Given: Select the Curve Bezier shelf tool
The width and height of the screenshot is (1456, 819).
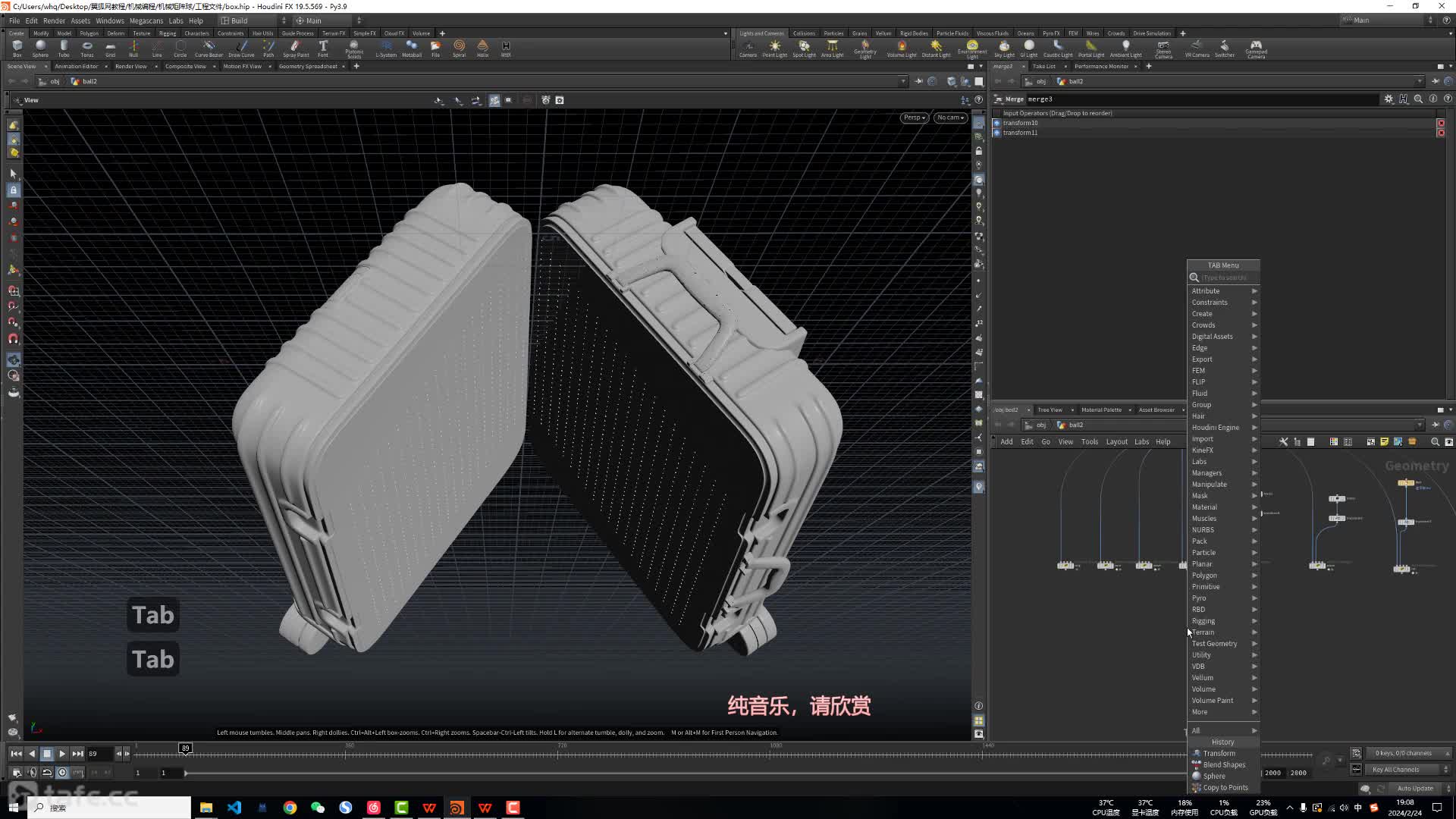Looking at the screenshot, I should coord(209,49).
